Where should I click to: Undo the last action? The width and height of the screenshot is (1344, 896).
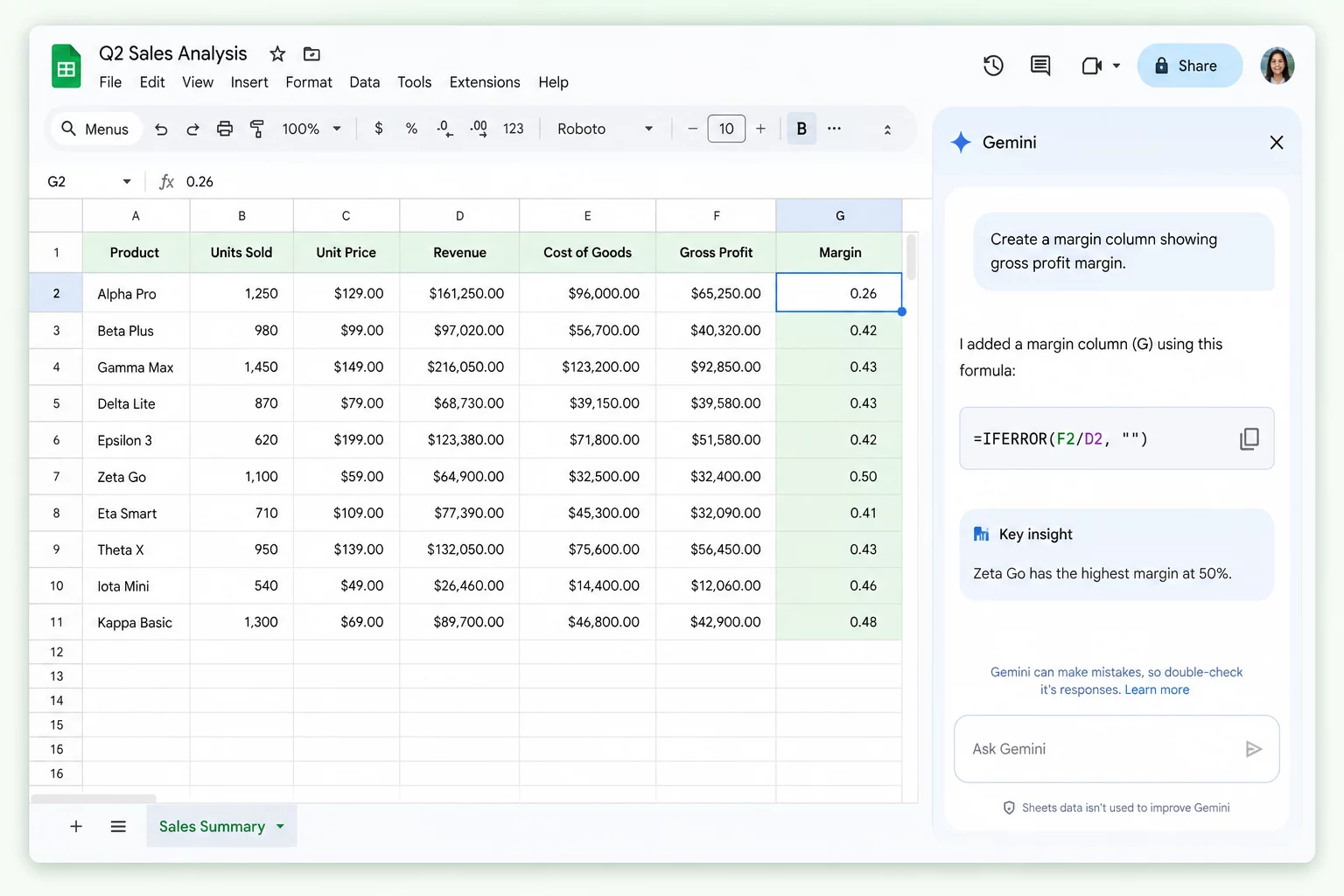point(161,129)
